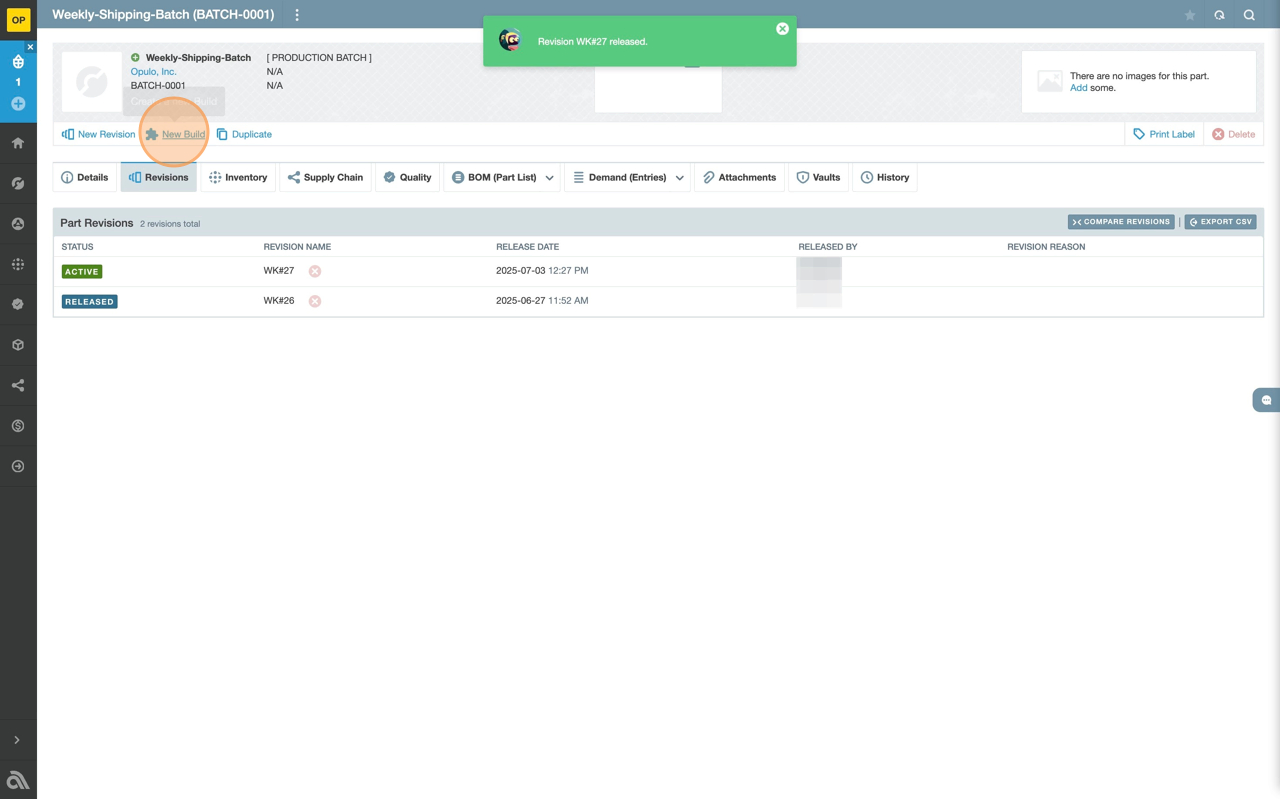Open the chat bubble widget
This screenshot has height=799, width=1280.
point(1266,400)
